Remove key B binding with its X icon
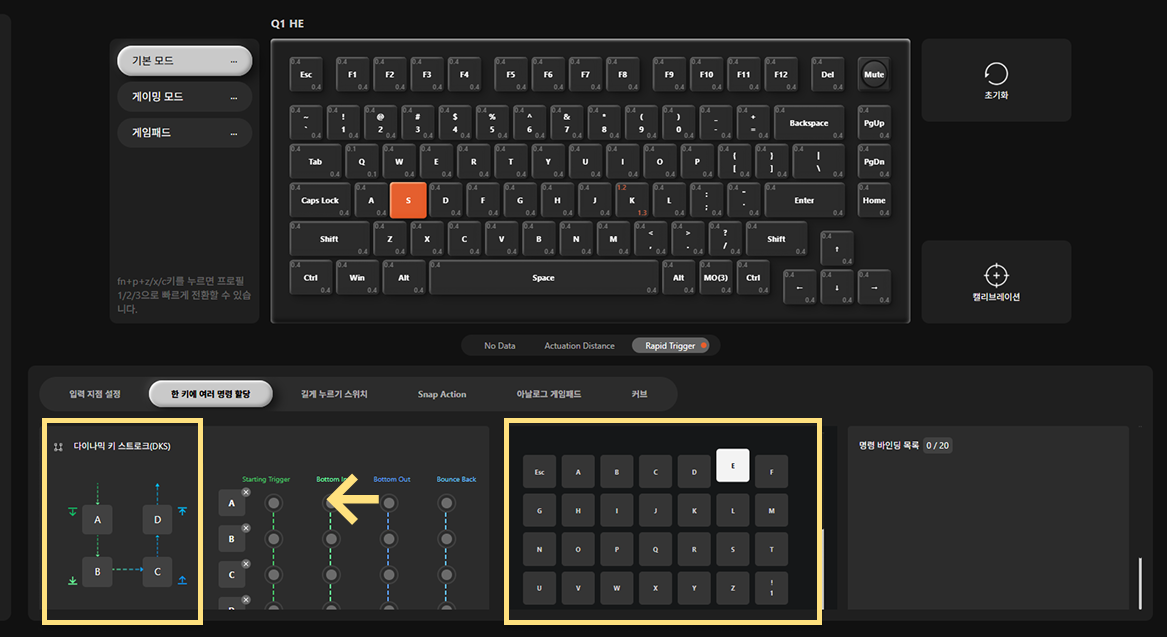 tap(246, 528)
